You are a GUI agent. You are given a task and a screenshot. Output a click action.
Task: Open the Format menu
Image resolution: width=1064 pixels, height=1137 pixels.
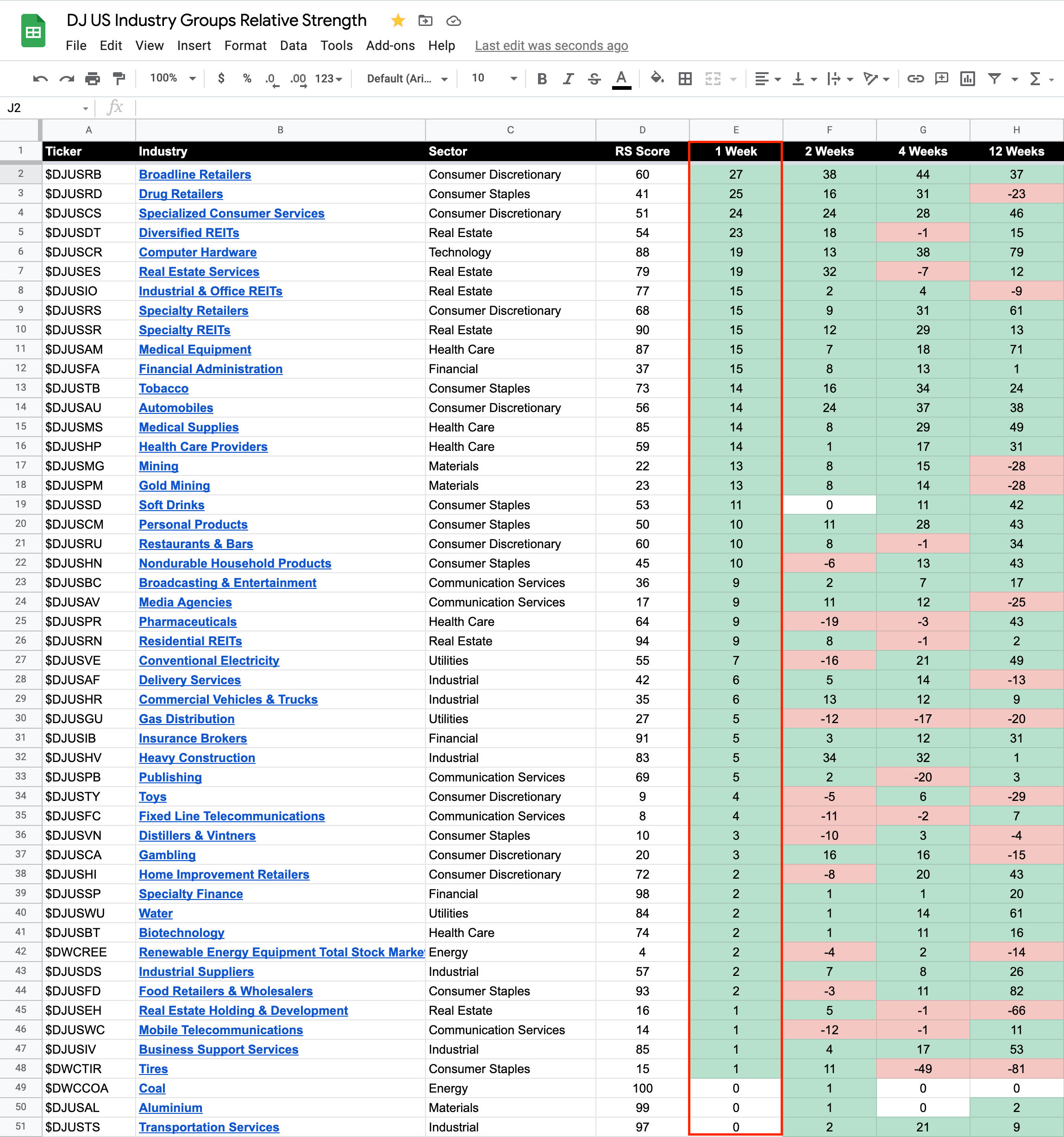tap(245, 46)
